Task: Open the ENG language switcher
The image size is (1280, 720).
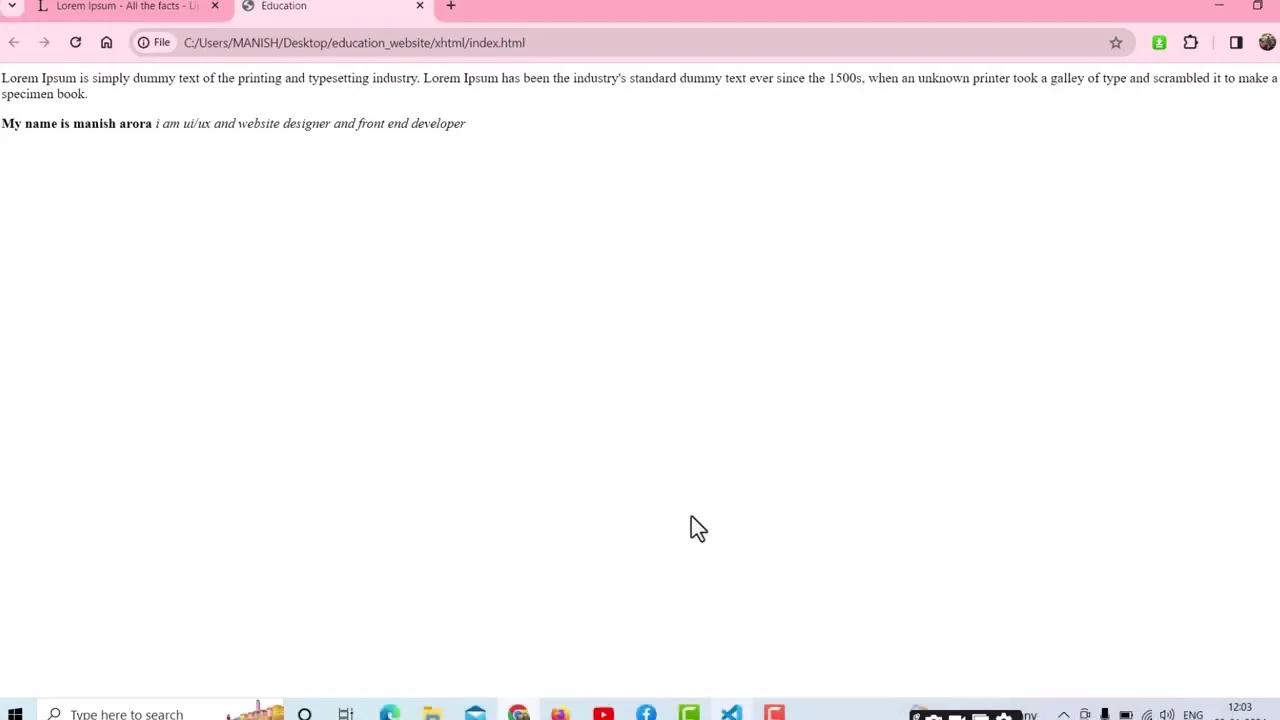Action: point(1192,714)
